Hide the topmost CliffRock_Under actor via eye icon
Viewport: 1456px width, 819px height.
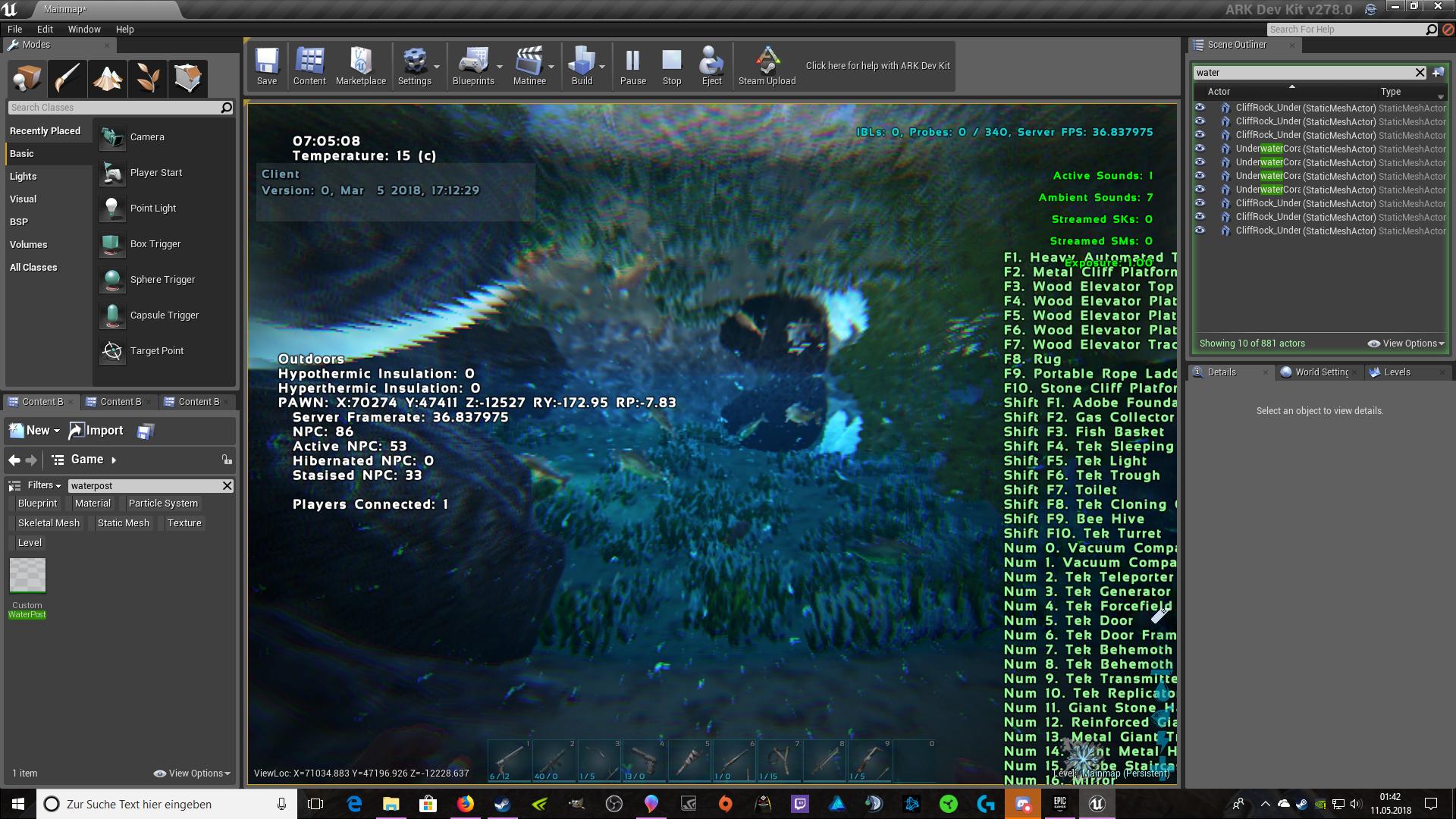[x=1200, y=108]
